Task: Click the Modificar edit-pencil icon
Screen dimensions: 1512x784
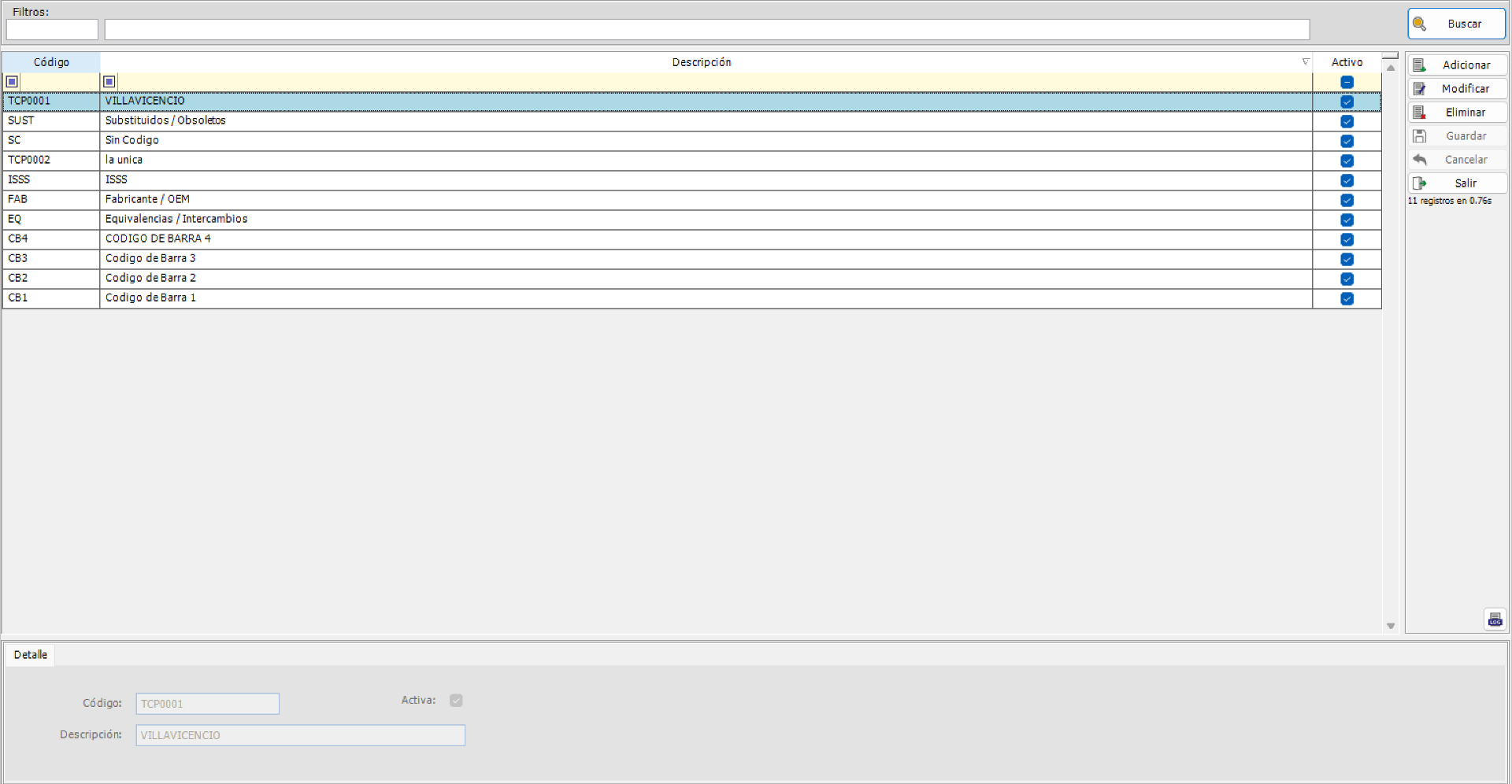Action: (x=1421, y=88)
